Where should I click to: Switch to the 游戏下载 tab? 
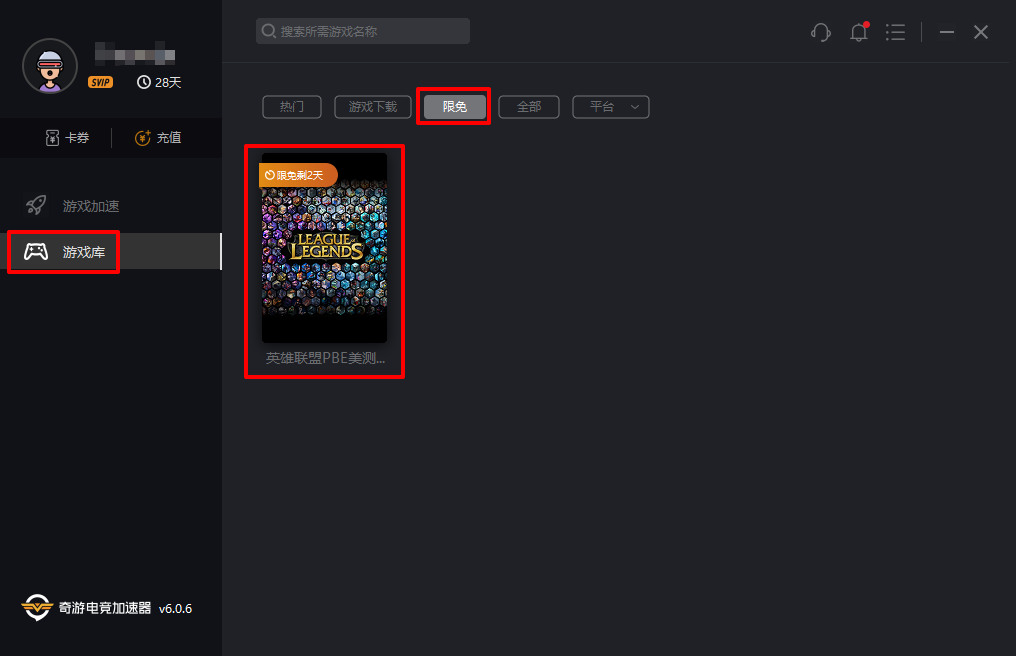click(x=372, y=106)
